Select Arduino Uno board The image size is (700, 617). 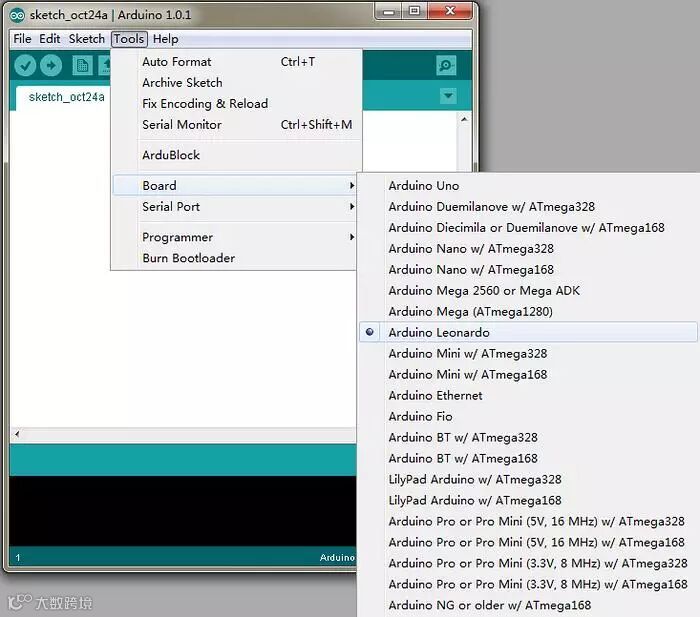click(x=528, y=185)
